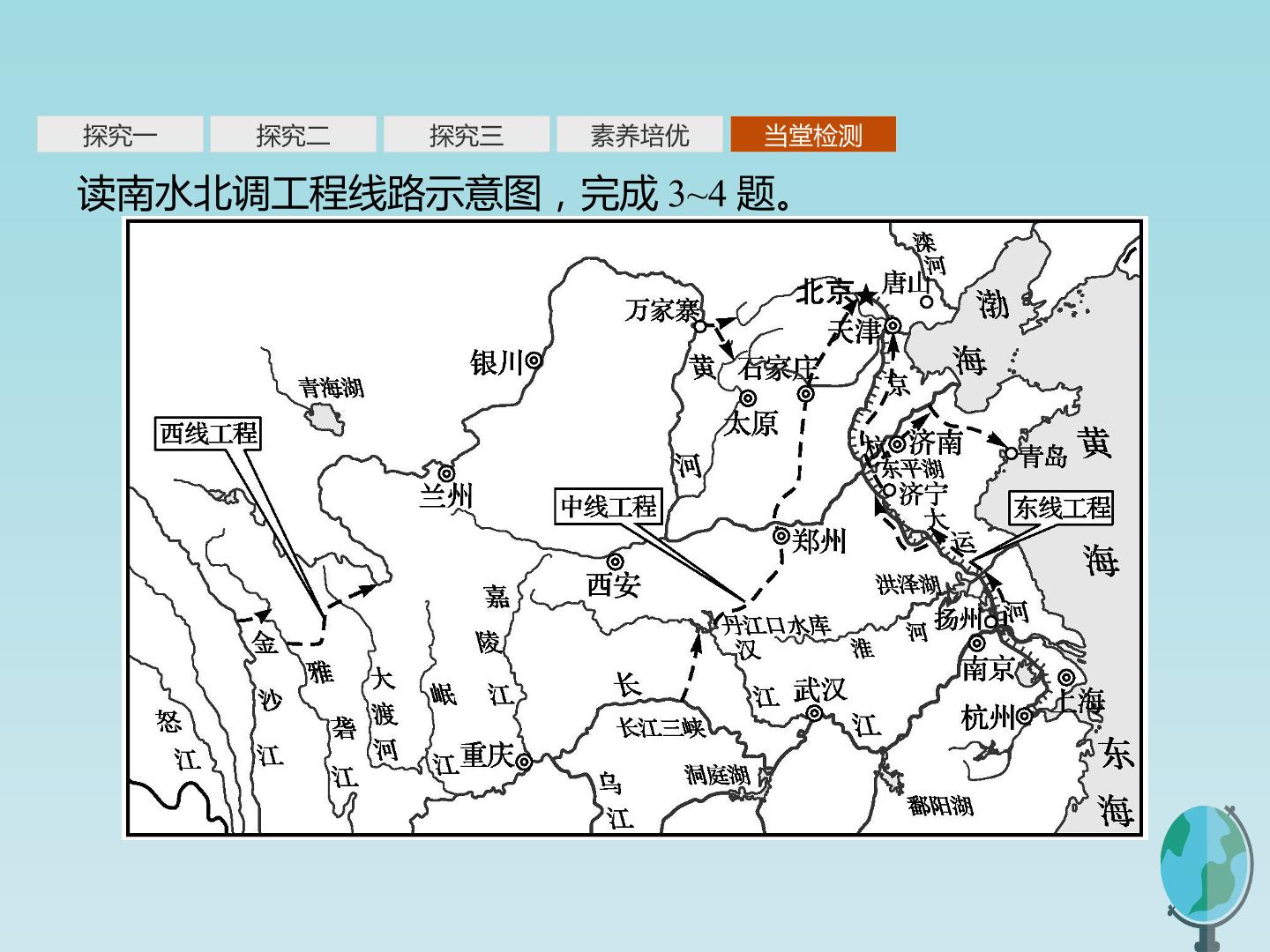The height and width of the screenshot is (952, 1270).
Task: Click the 鄱阳湖 label
Action: [x=941, y=805]
